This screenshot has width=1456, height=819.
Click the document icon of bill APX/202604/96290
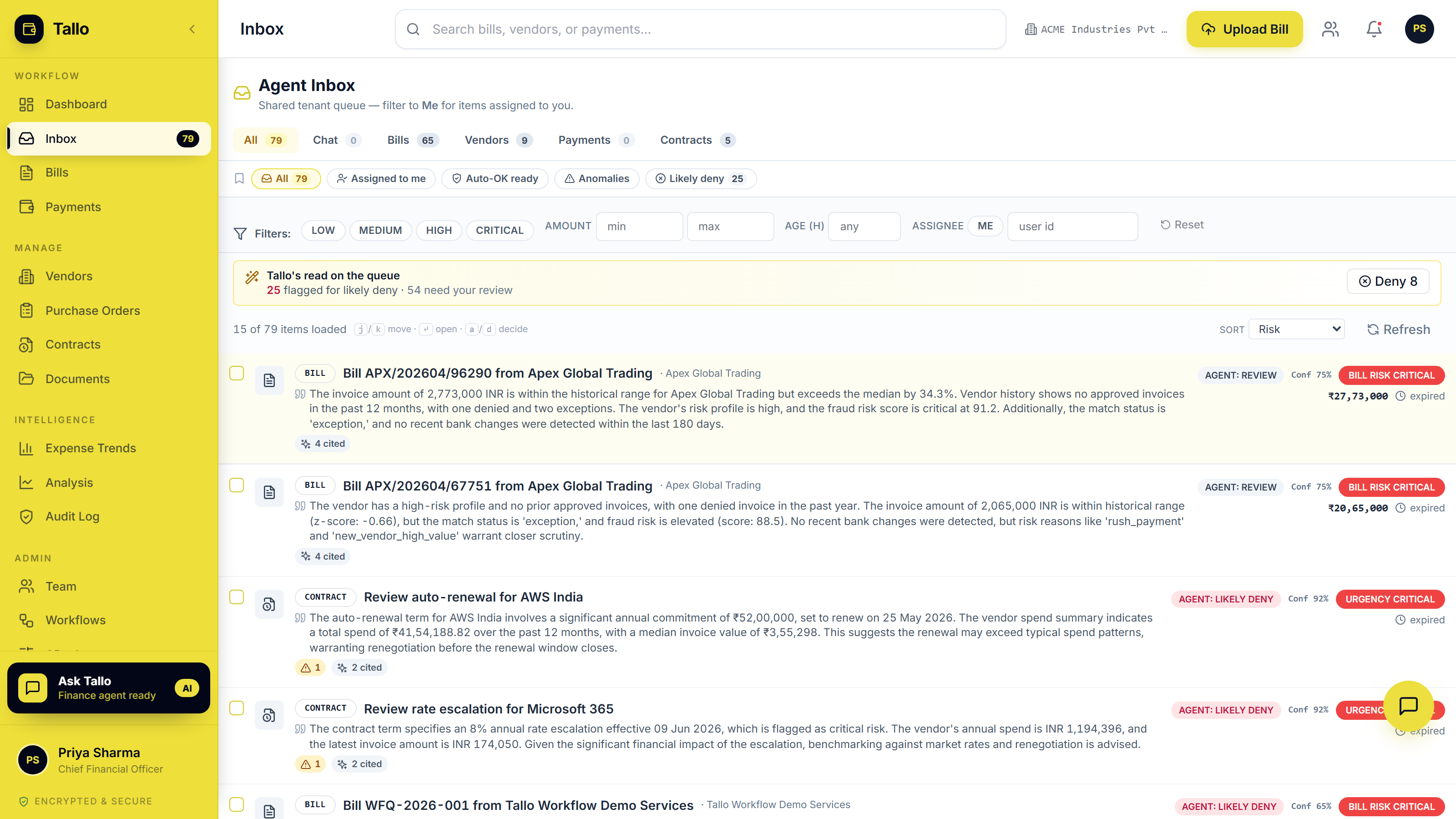[269, 380]
